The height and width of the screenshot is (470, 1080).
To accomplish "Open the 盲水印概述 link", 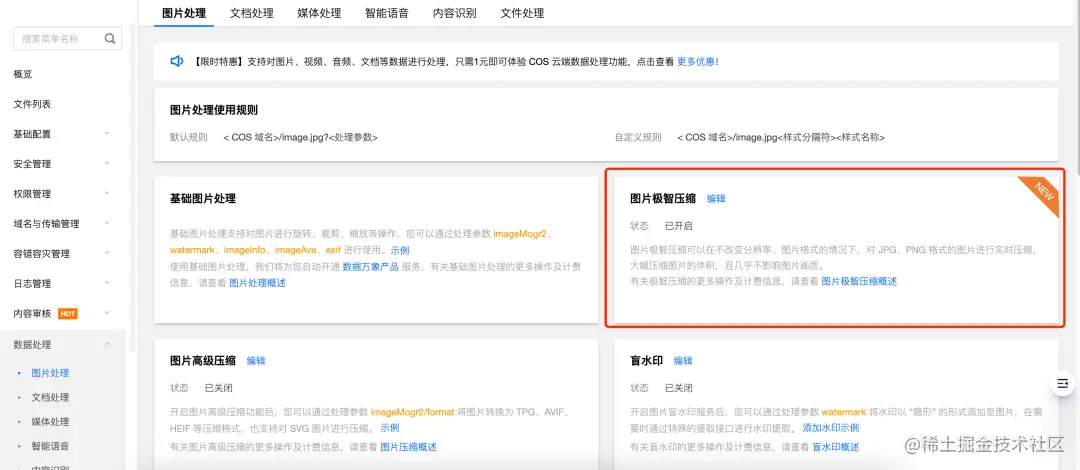I will tap(836, 447).
